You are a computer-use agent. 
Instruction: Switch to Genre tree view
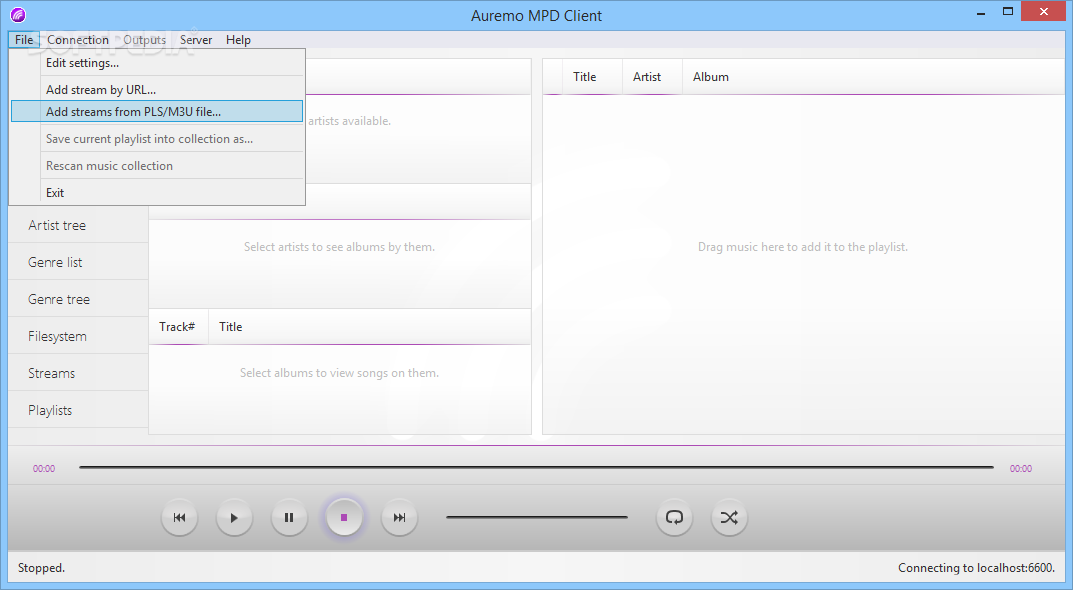tap(79, 299)
